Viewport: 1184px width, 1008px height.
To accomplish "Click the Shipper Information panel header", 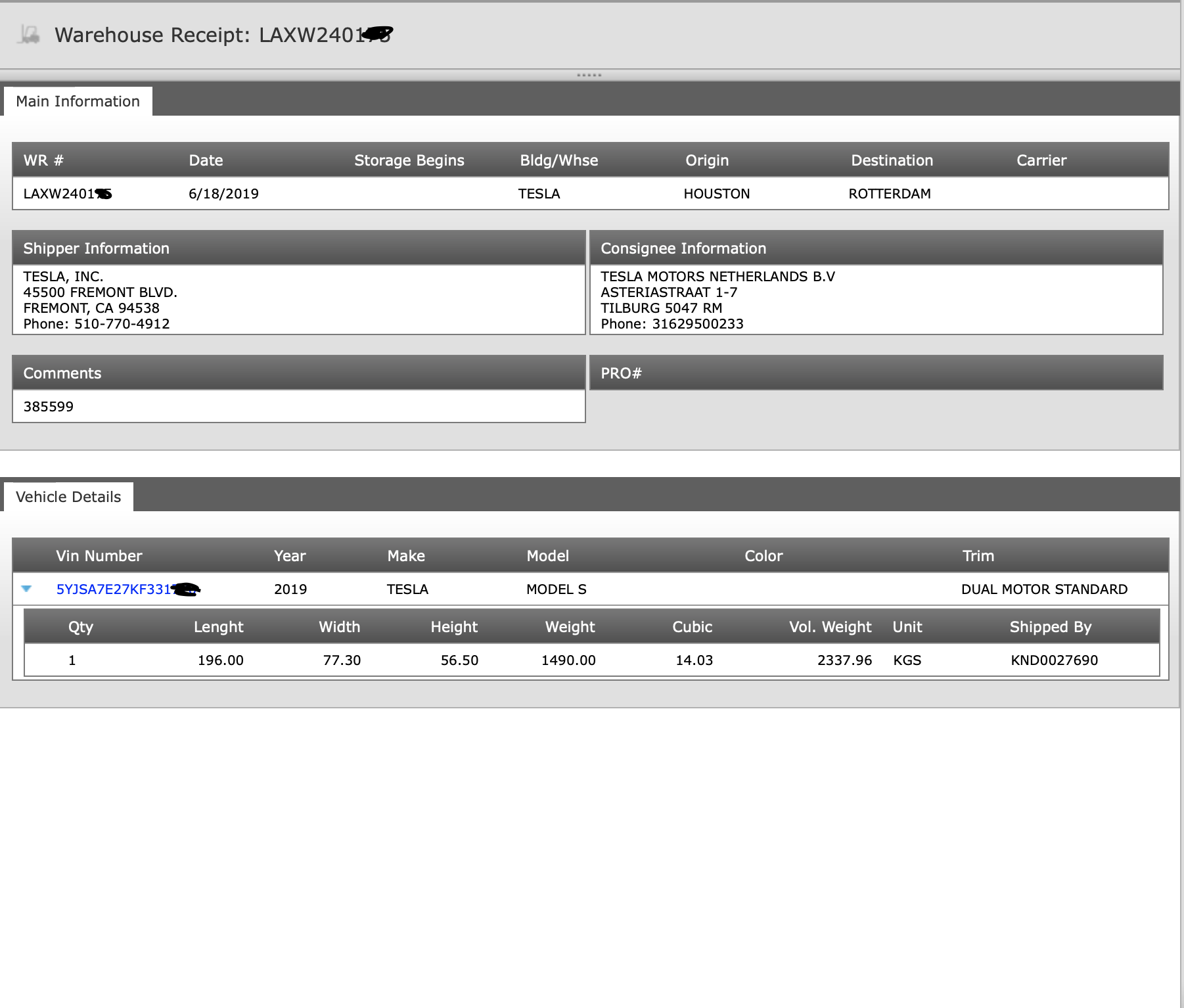I will pyautogui.click(x=298, y=248).
